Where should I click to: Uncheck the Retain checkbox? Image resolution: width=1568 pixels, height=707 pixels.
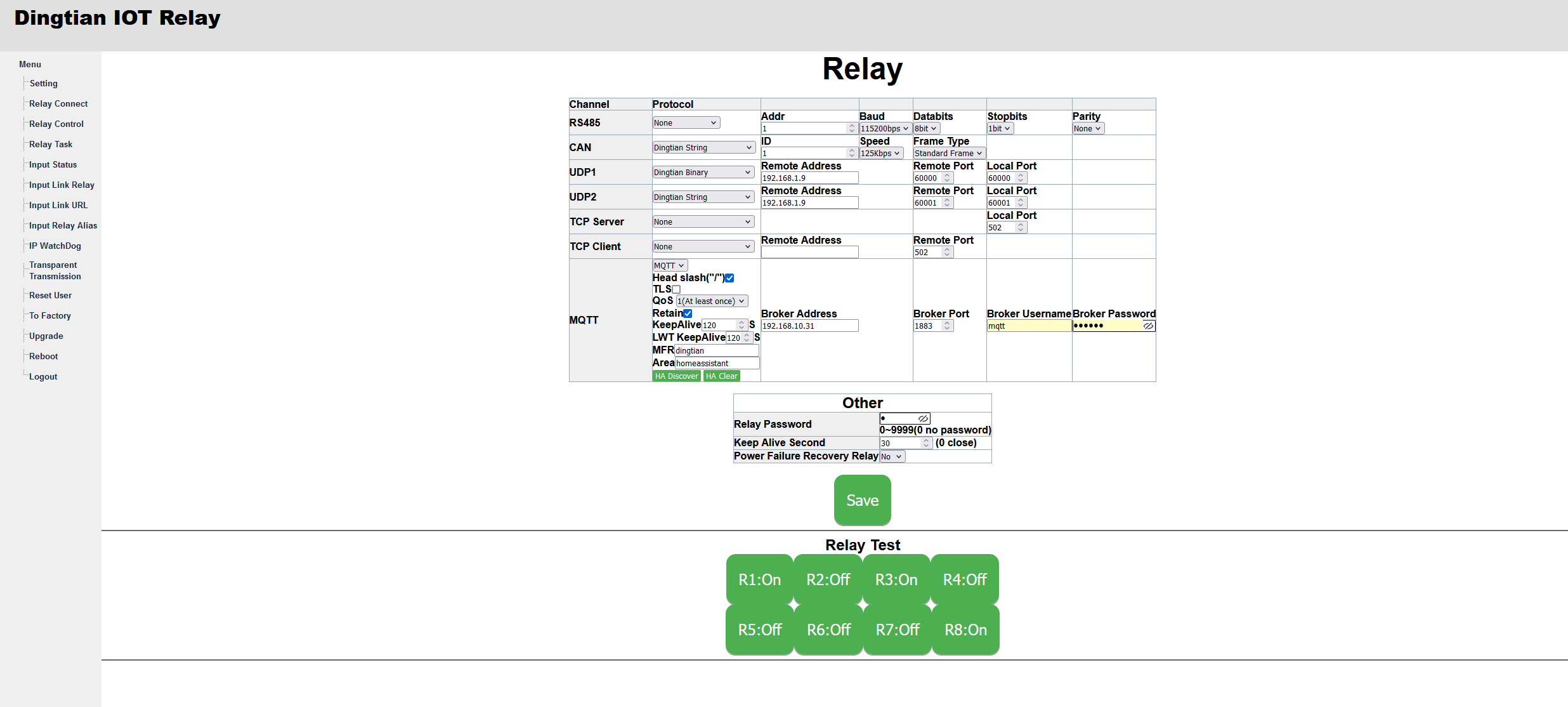(x=688, y=314)
